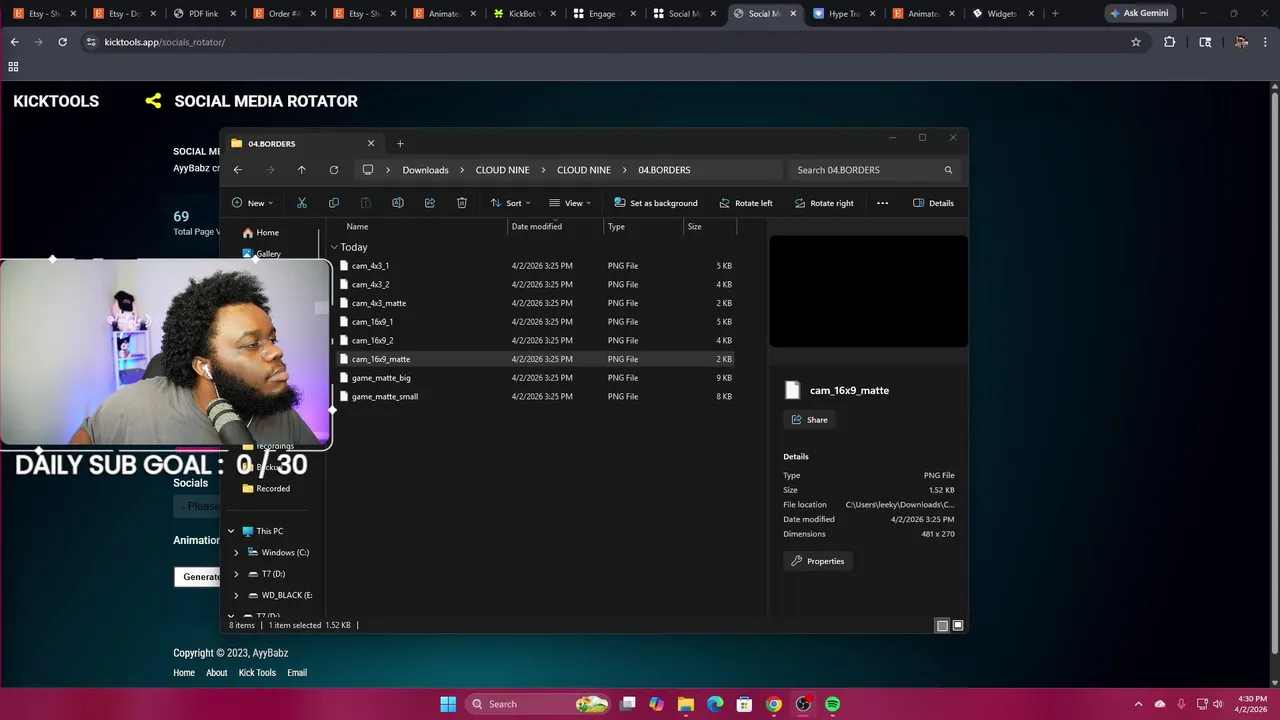Expand the WD_BLACK drive node
Viewport: 1280px width, 720px height.
(x=236, y=595)
